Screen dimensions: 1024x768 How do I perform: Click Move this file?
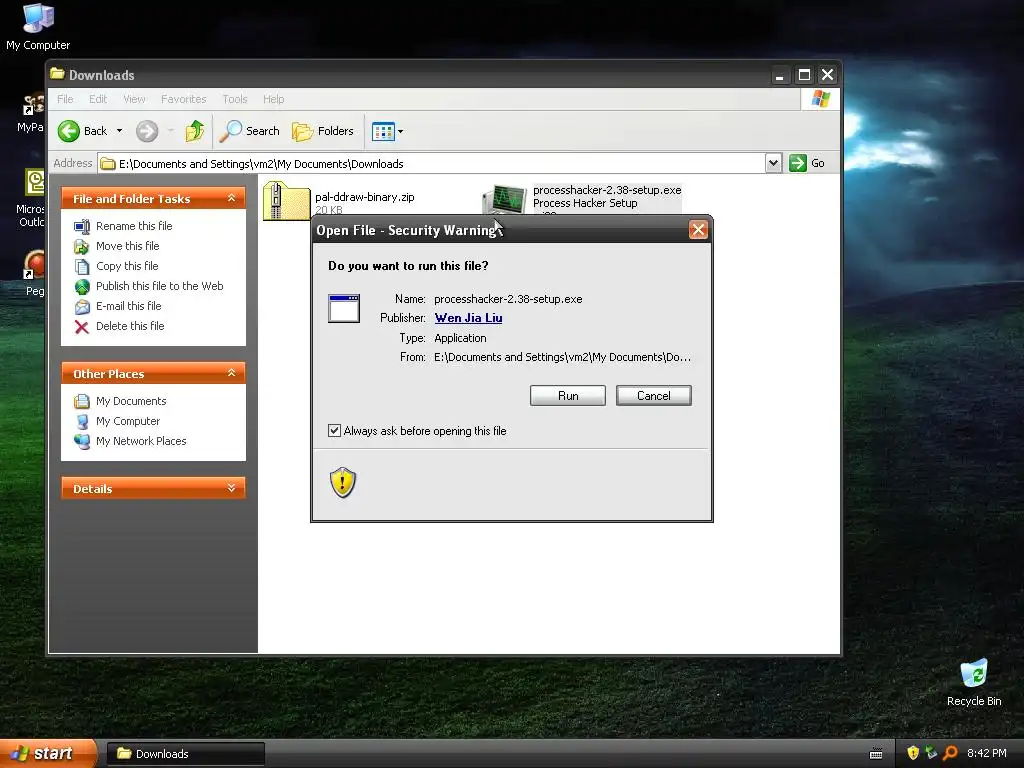127,246
